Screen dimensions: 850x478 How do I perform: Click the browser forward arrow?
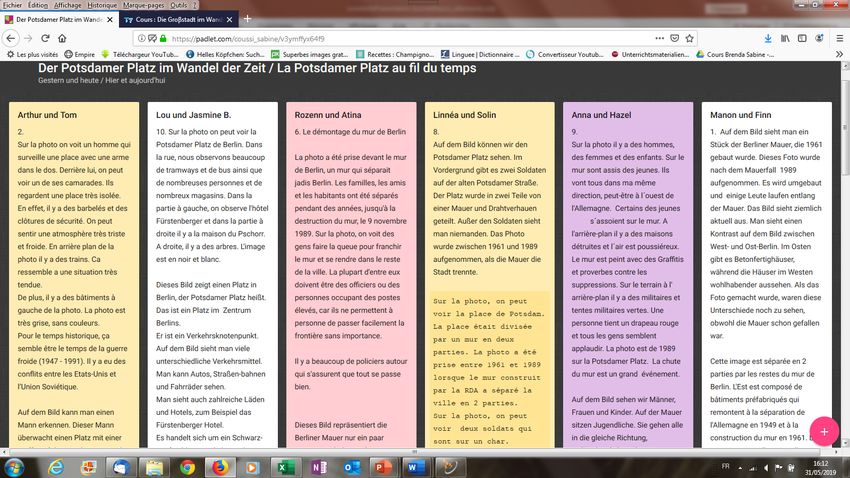28,38
